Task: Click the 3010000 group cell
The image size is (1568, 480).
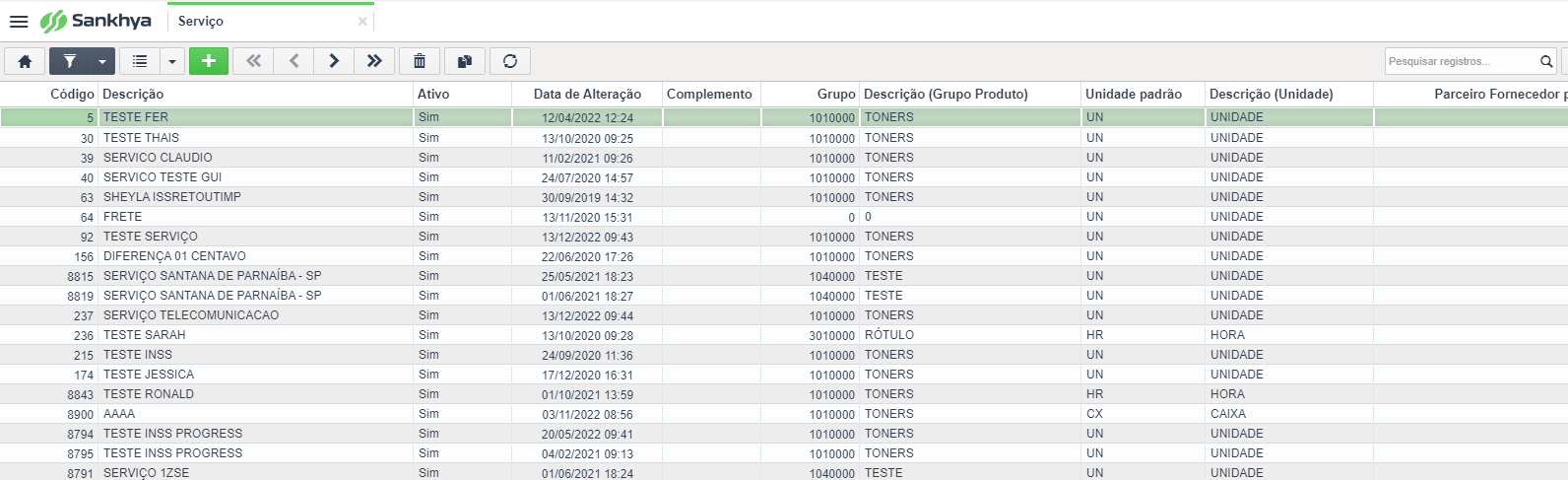Action: point(810,335)
